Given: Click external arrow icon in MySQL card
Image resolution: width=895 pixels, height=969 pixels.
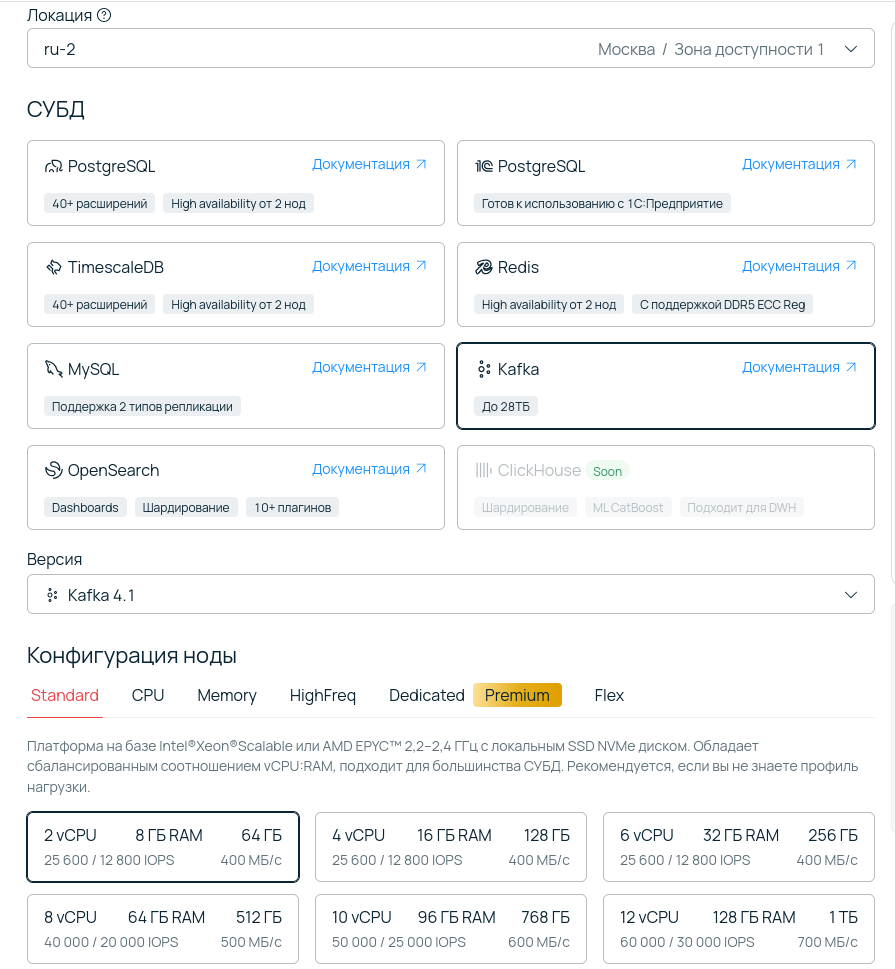Looking at the screenshot, I should coord(422,367).
